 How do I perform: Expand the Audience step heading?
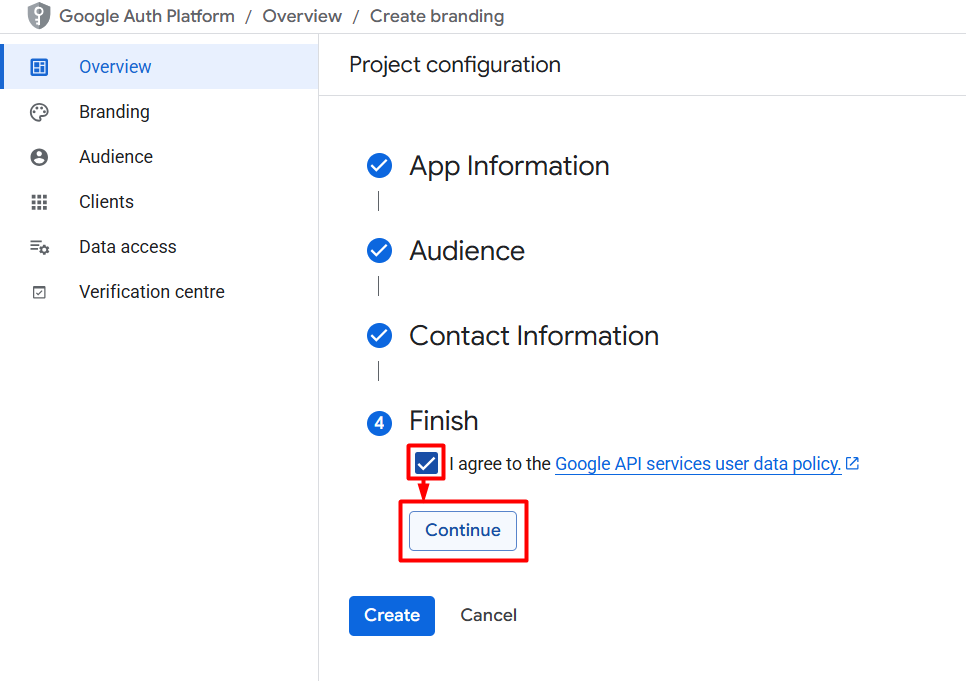pyautogui.click(x=467, y=251)
